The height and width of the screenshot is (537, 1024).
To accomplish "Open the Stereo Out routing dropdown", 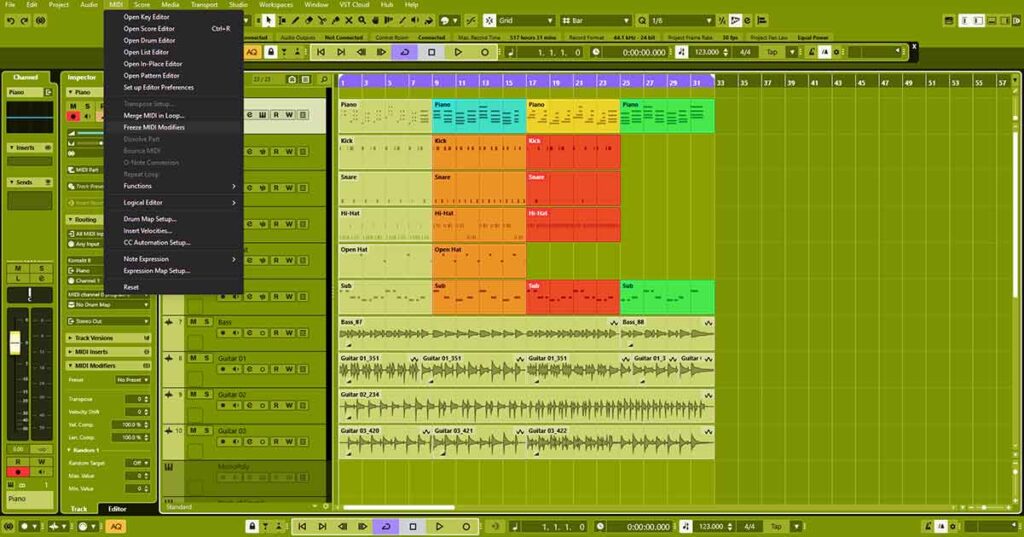I will tap(108, 321).
